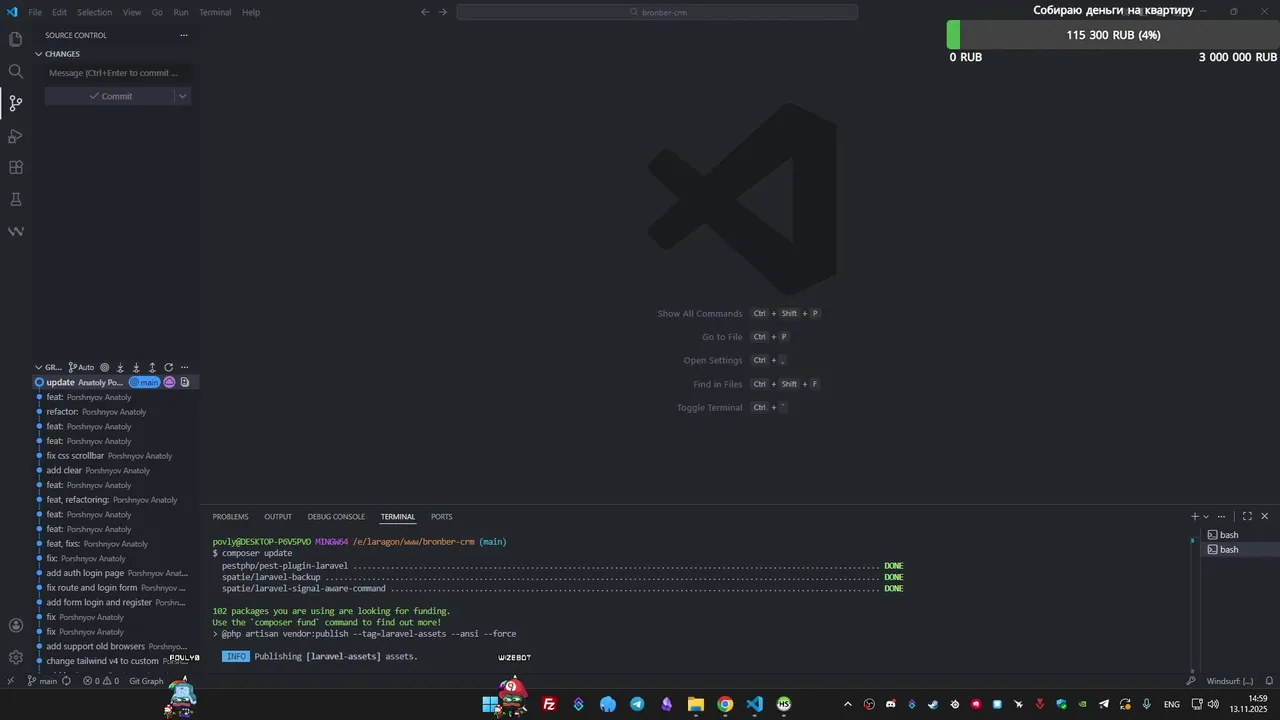Screen dimensions: 1280x720
Task: Go forward with the navigation arrow
Action: tap(443, 12)
